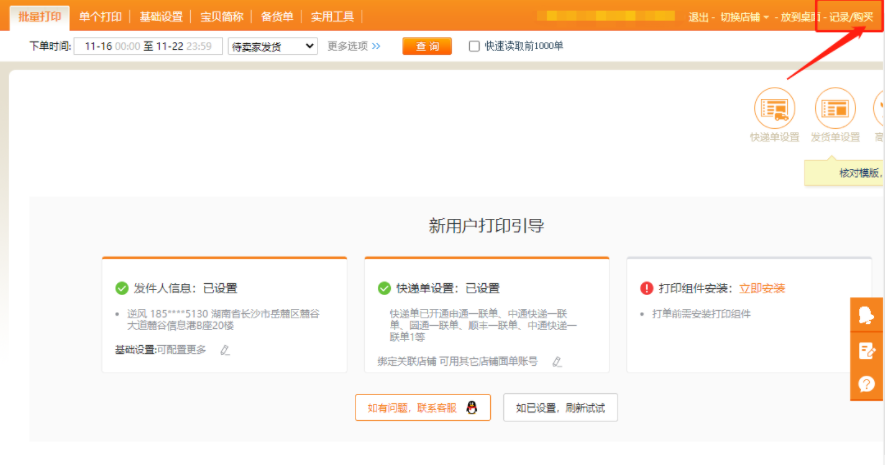
Task: Open the 待卖家发货 order status dropdown
Action: click(x=272, y=46)
